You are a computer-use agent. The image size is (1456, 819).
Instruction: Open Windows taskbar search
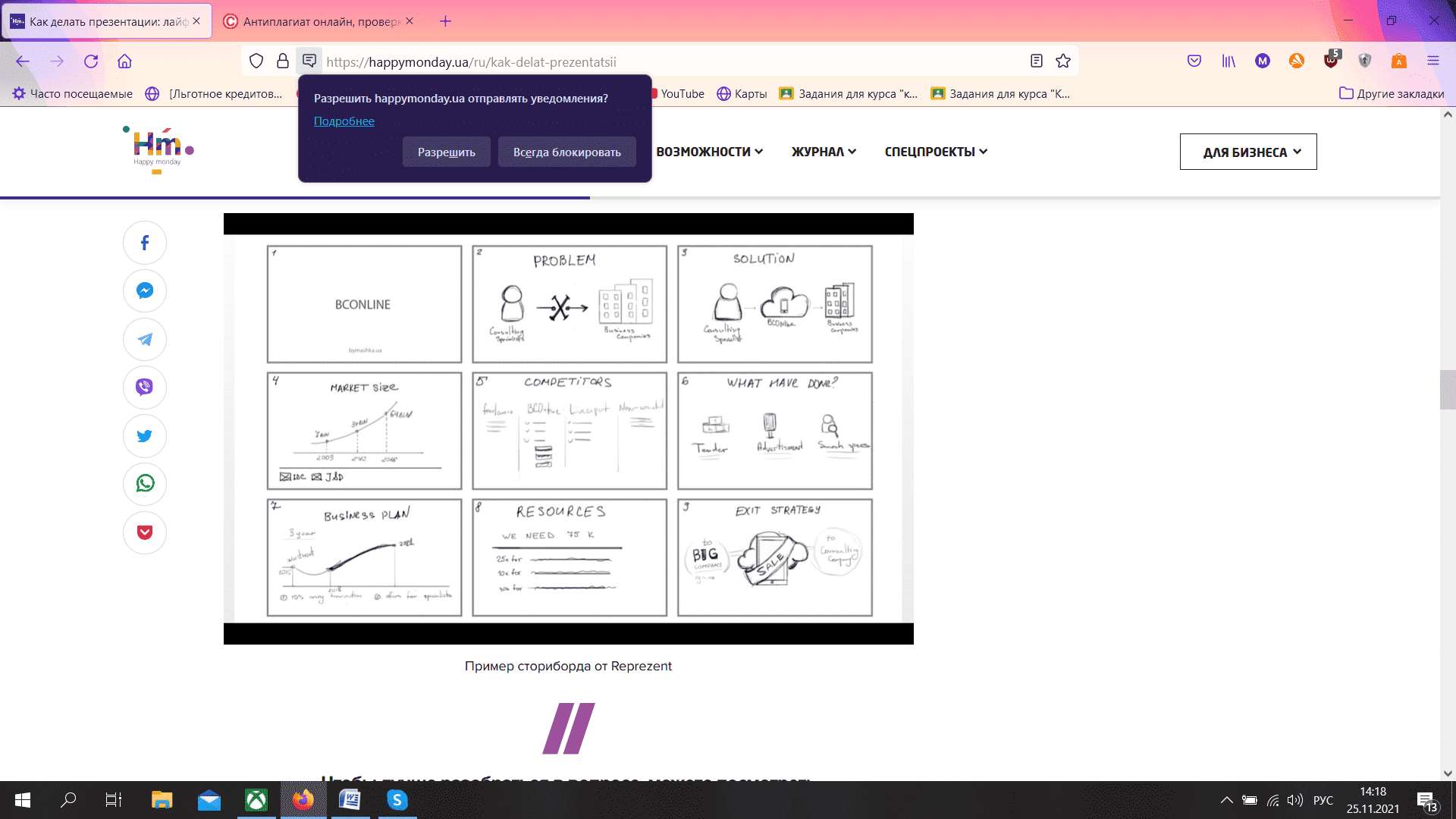pos(68,800)
